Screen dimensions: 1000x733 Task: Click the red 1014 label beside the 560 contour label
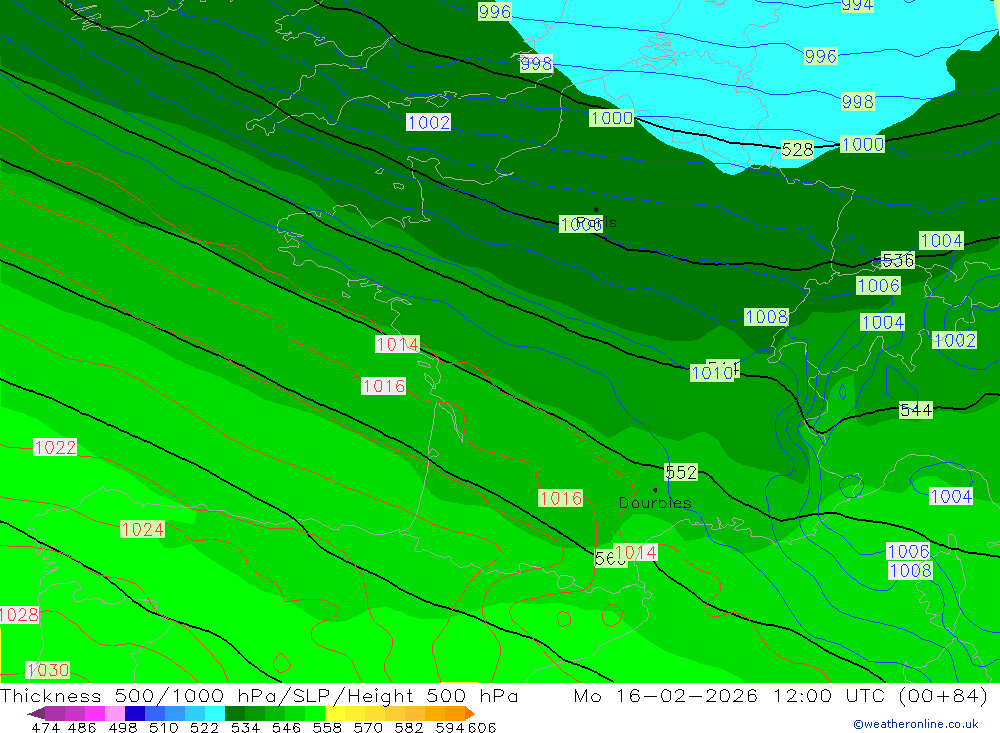[635, 552]
